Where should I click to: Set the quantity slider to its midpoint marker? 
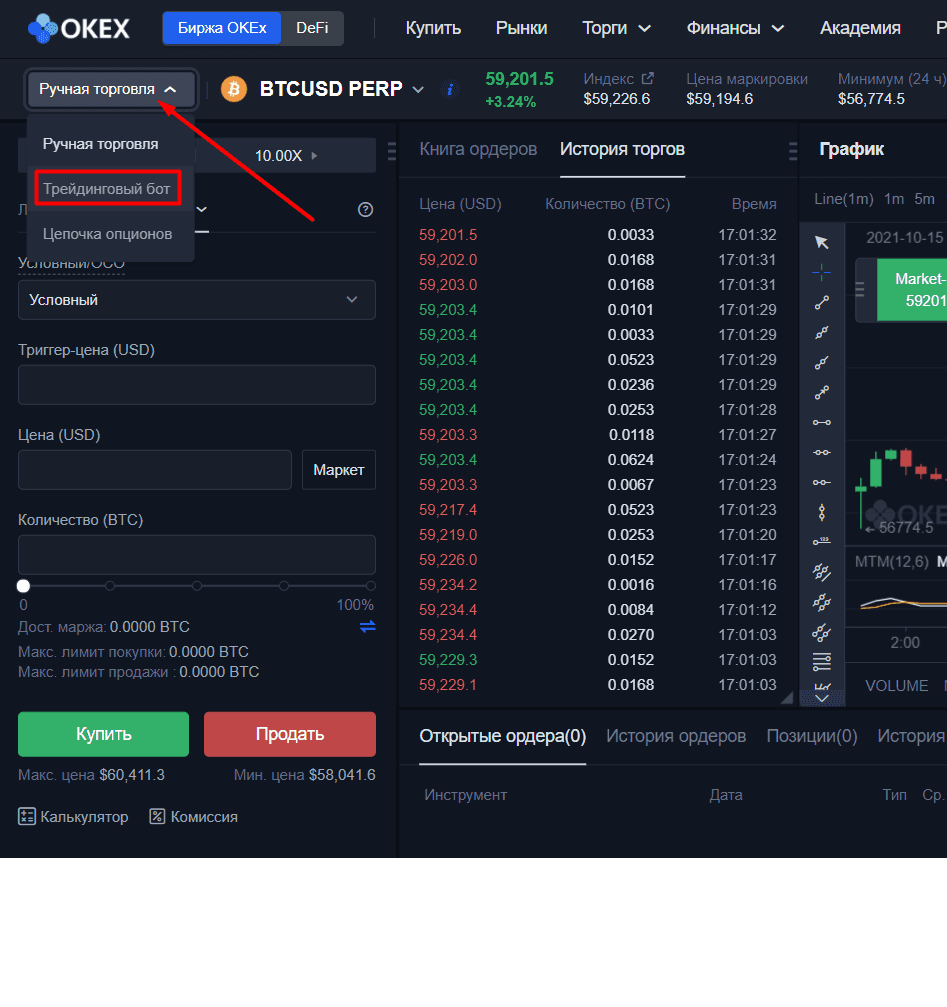(x=197, y=586)
